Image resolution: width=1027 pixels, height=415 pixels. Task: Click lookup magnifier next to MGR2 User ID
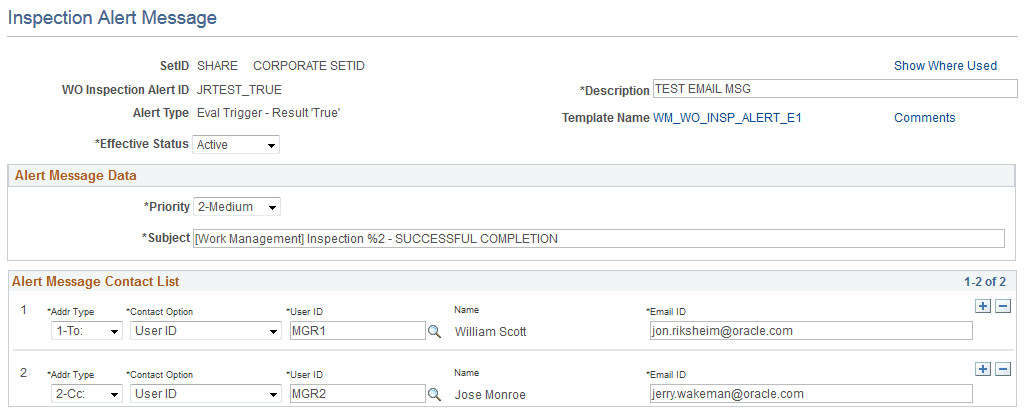(x=434, y=395)
